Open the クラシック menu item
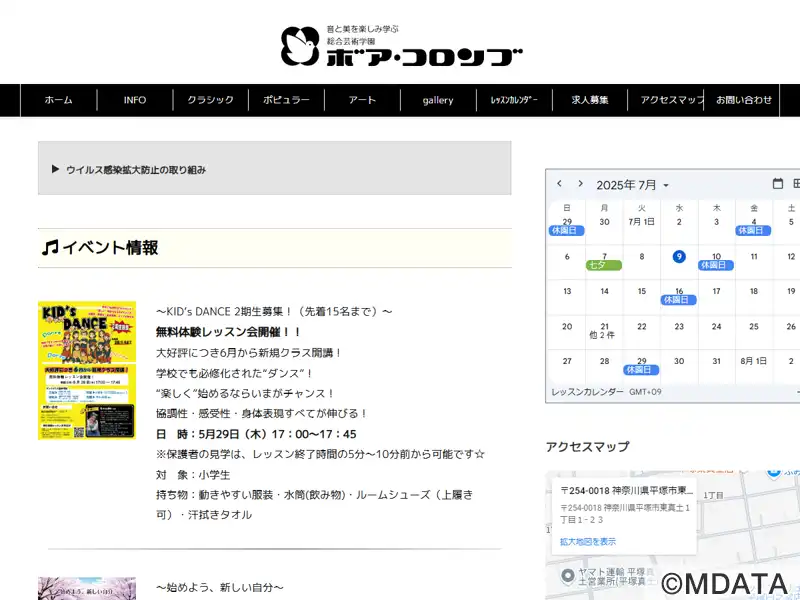The image size is (800, 600). (210, 100)
